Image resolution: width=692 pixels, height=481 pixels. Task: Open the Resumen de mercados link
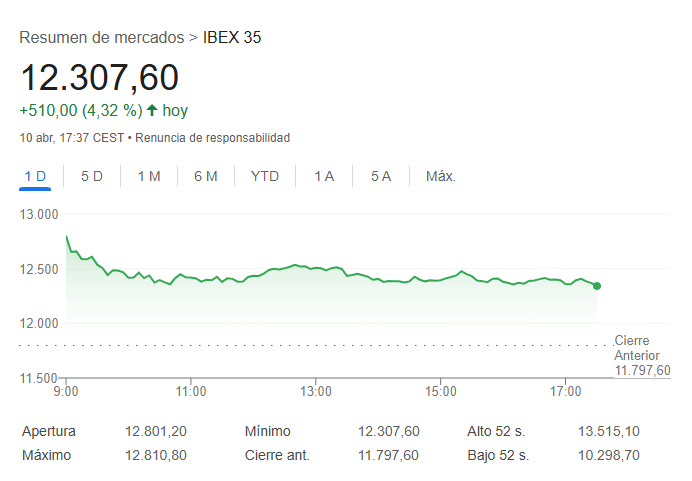[101, 38]
